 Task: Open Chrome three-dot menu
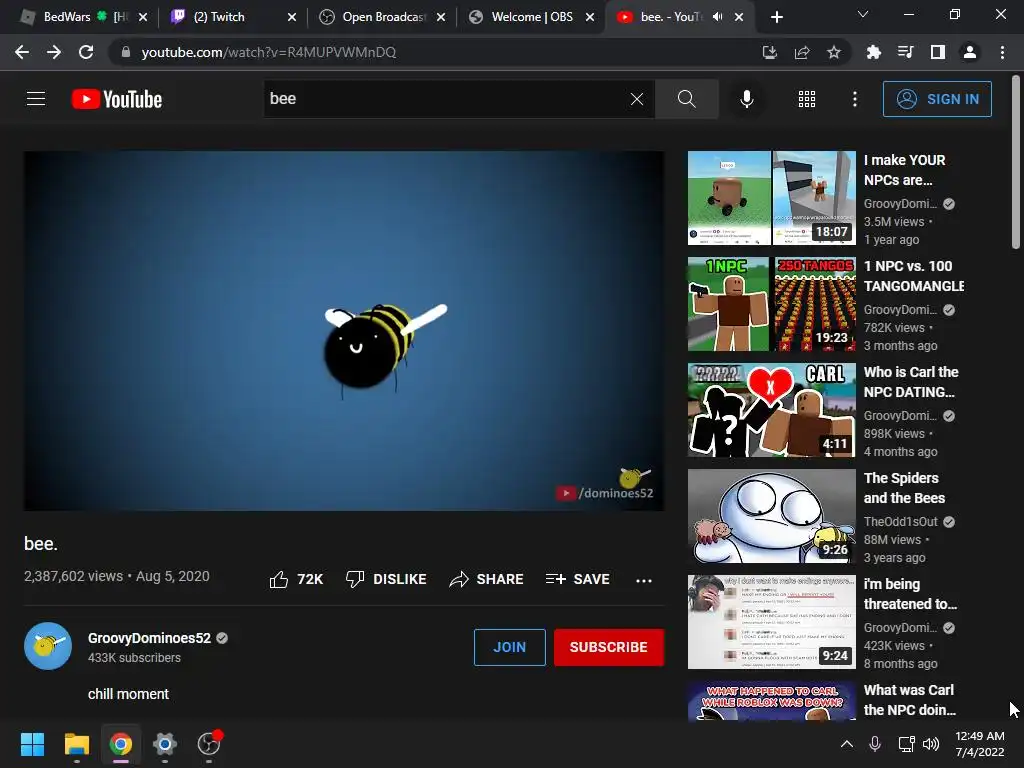click(1002, 52)
